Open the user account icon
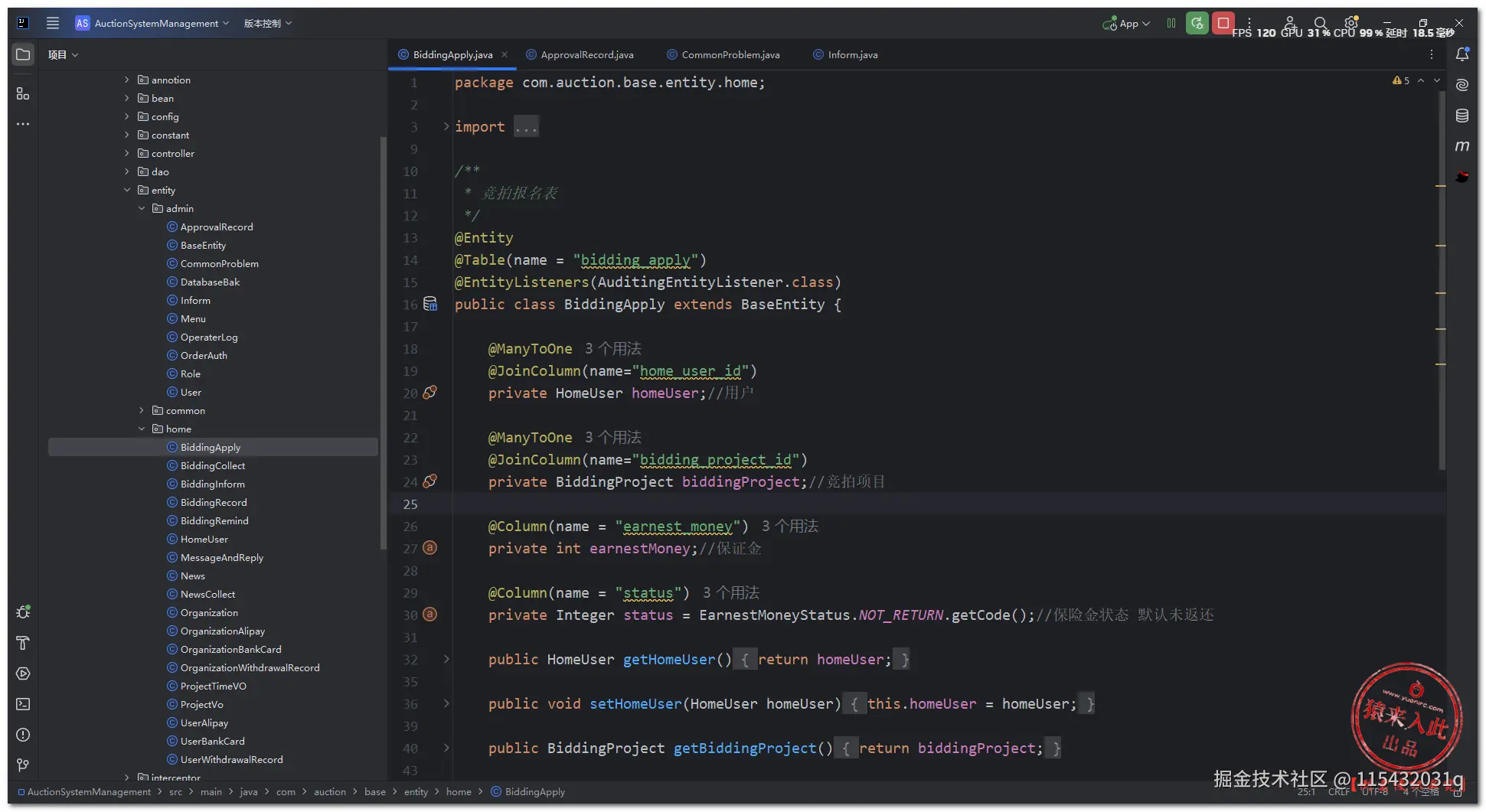The width and height of the screenshot is (1486, 812). pyautogui.click(x=1290, y=23)
